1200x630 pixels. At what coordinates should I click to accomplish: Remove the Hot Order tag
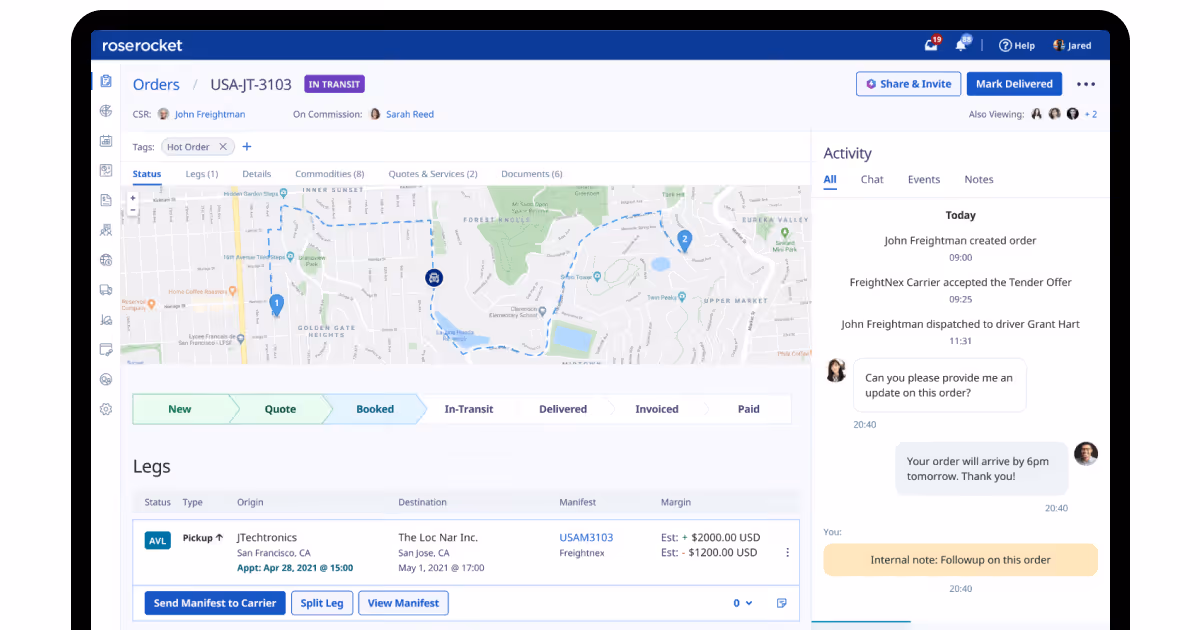click(223, 147)
